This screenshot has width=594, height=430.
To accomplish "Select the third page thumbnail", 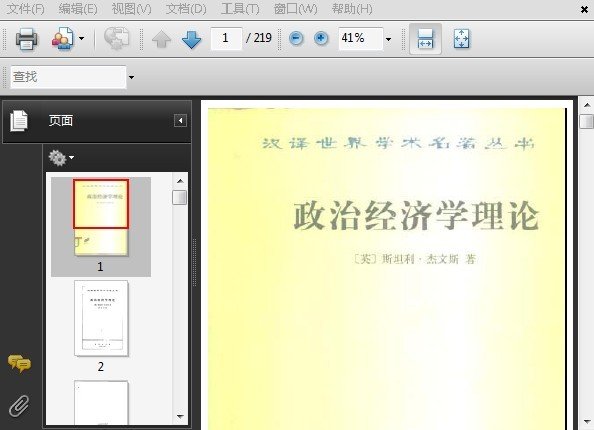I will (x=101, y=403).
